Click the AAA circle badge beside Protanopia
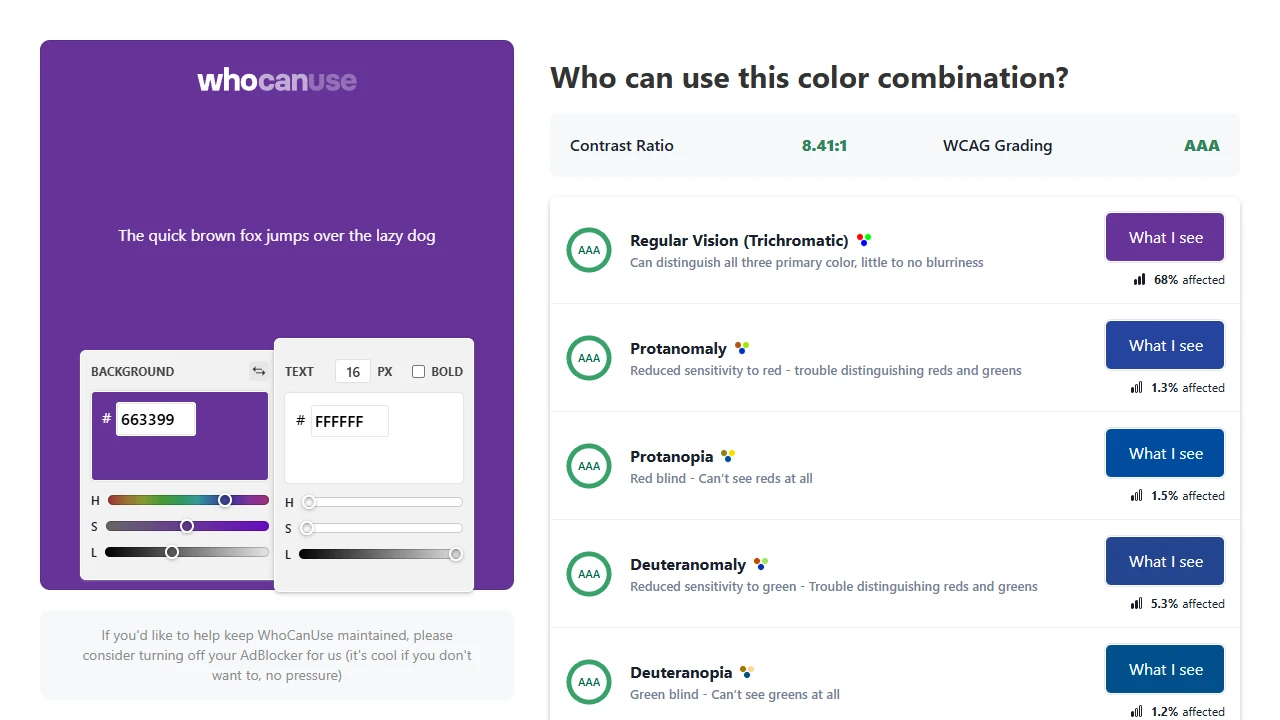The image size is (1280, 720). tap(589, 466)
